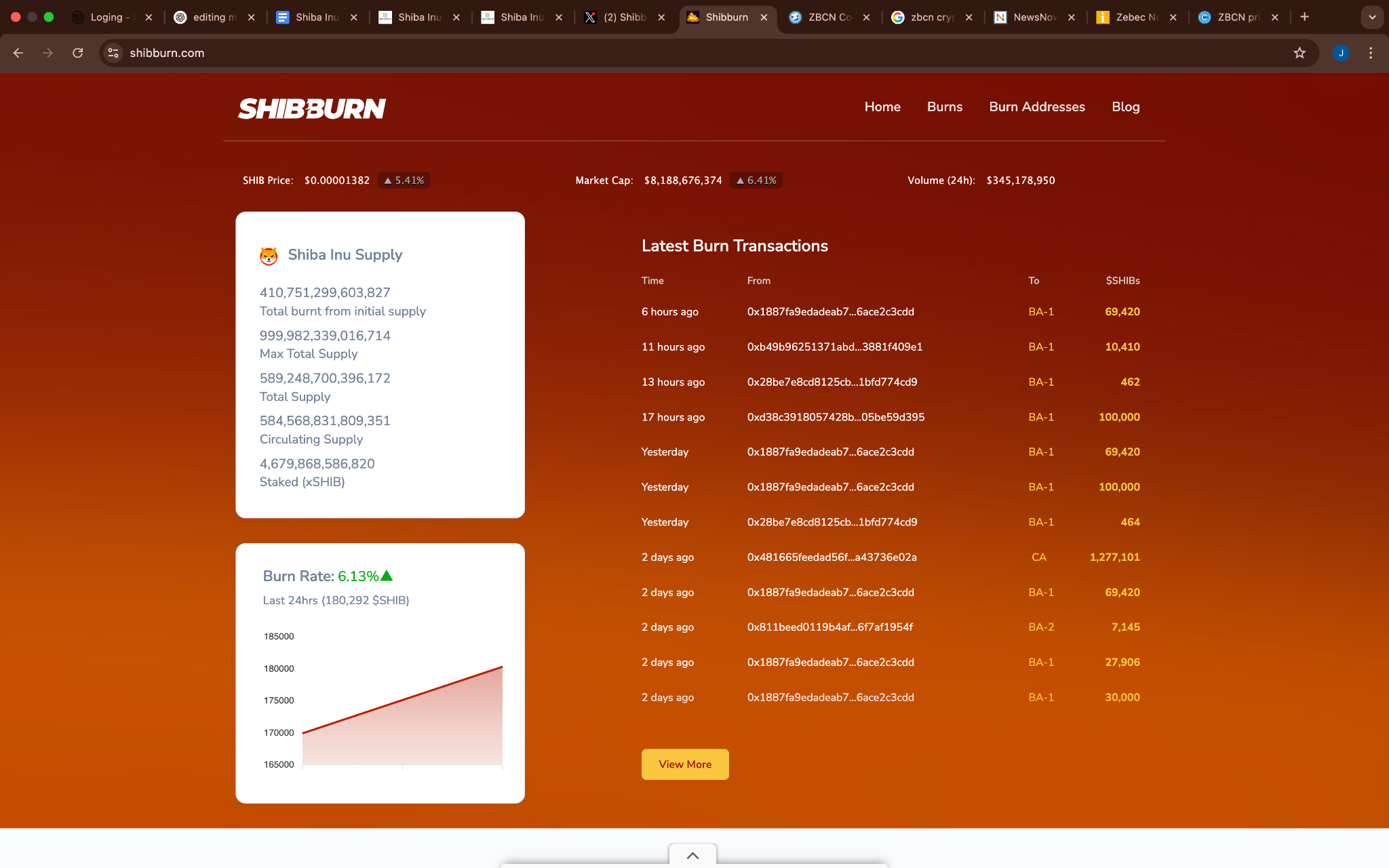Click the Shiba Inu coin icon
The height and width of the screenshot is (868, 1389).
click(269, 256)
